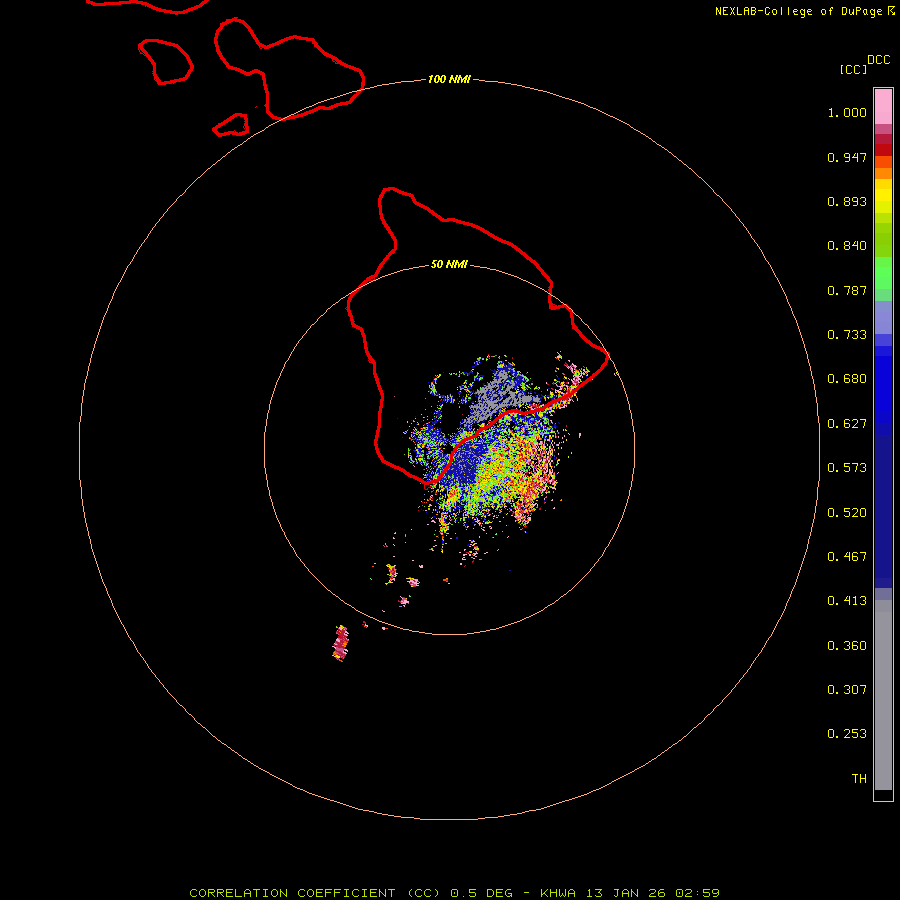
Task: Select the 1.000 value on the scale
Action: click(x=847, y=112)
